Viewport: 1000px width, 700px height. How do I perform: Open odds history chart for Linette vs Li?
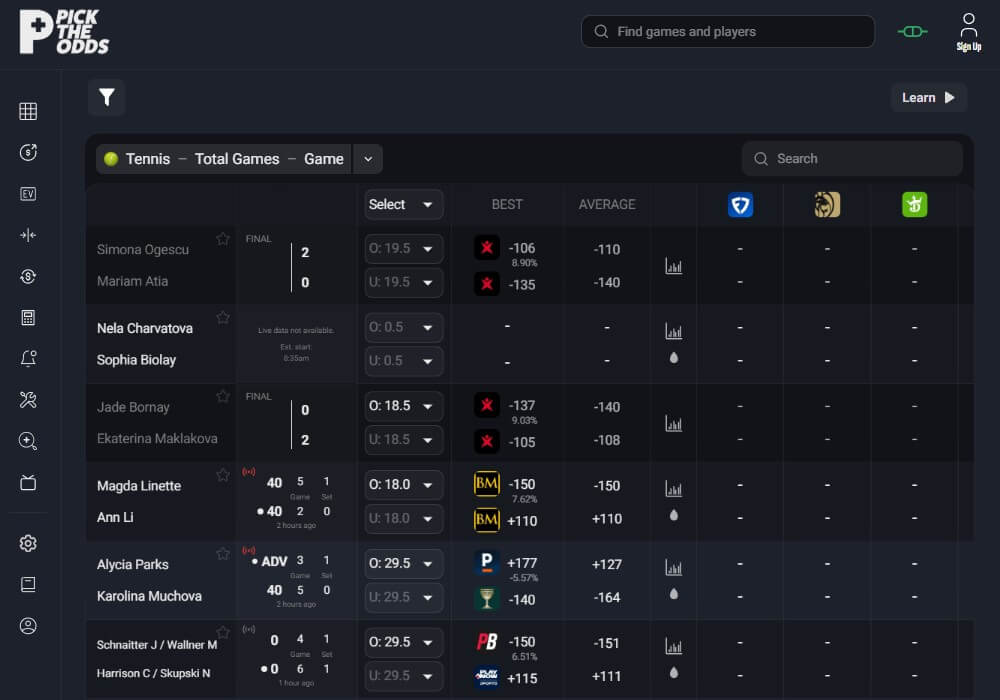(673, 485)
